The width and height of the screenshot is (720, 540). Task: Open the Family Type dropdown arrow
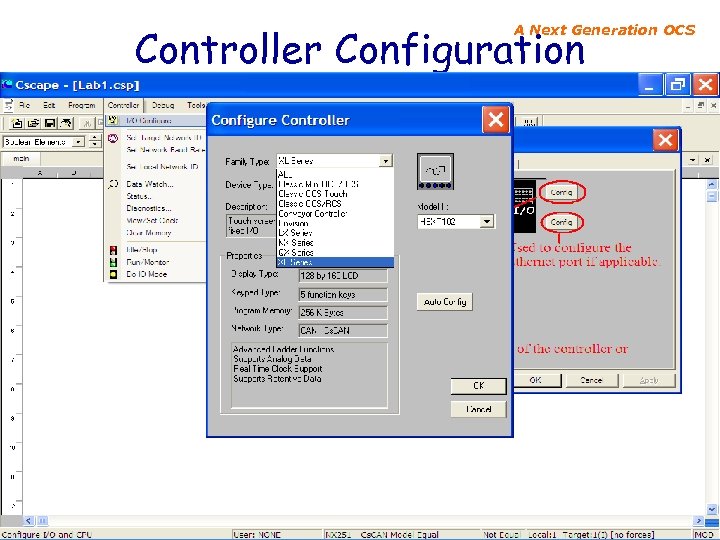tap(386, 161)
